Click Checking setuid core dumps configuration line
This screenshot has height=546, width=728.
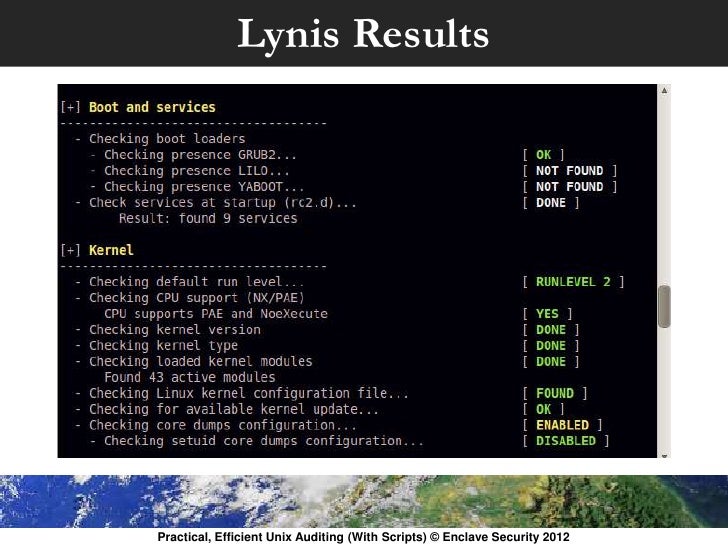pos(257,441)
